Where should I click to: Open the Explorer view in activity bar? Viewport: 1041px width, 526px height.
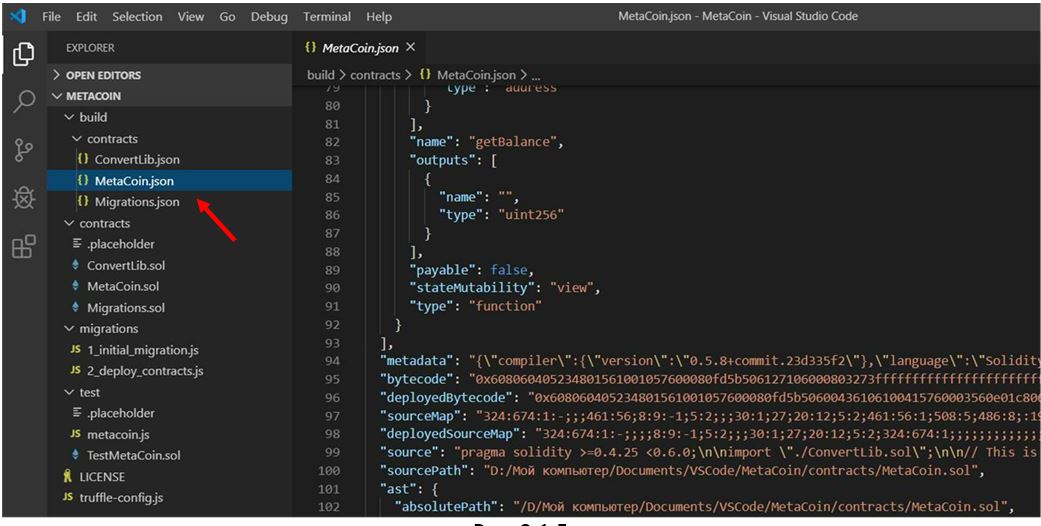(24, 54)
